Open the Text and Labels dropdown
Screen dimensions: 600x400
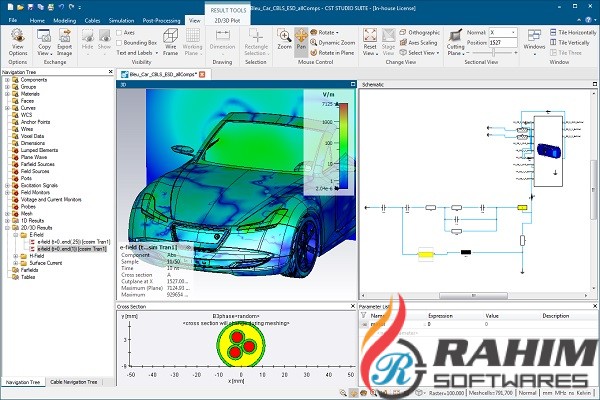coord(137,53)
